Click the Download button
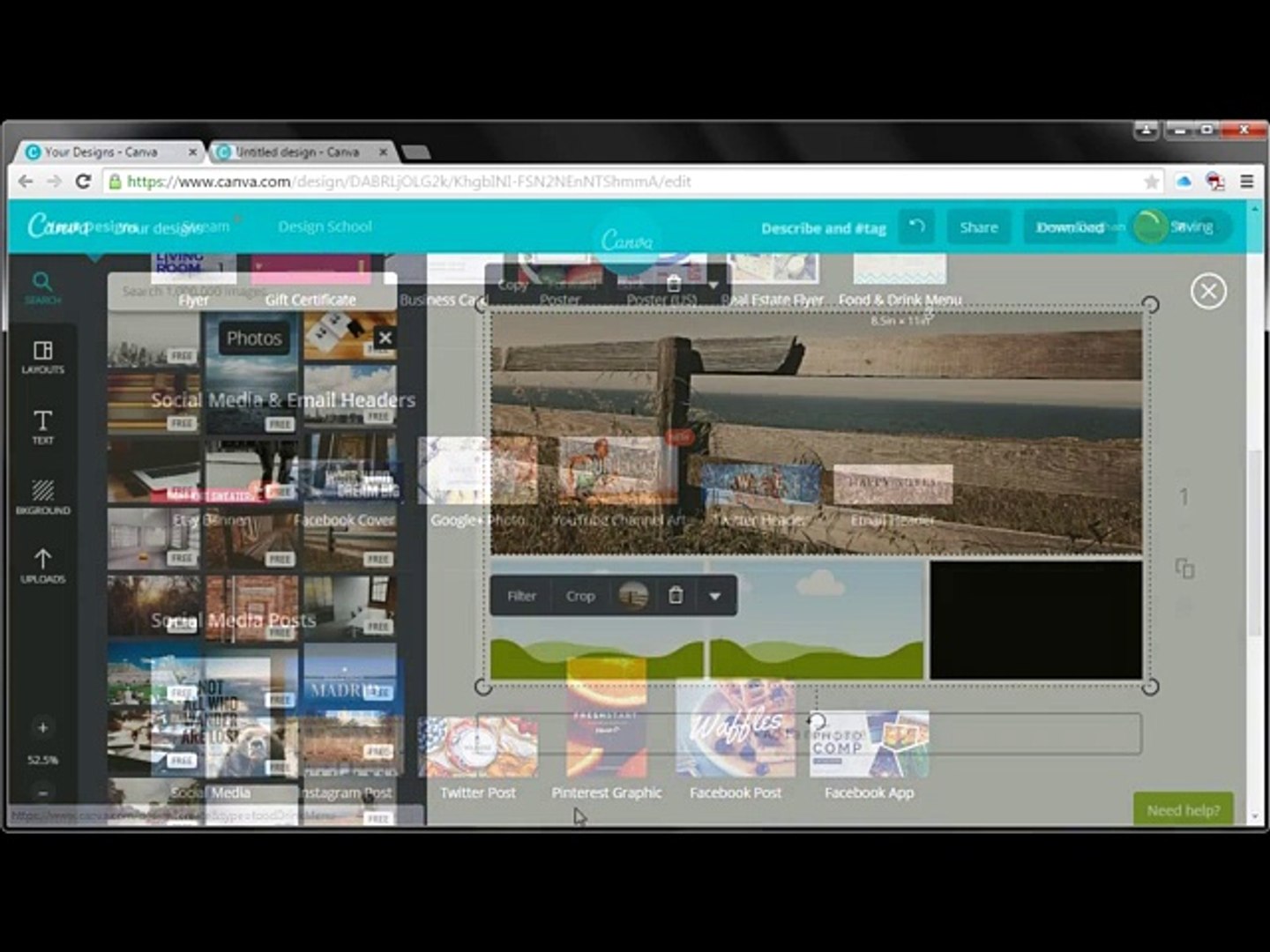The height and width of the screenshot is (952, 1270). pyautogui.click(x=1070, y=227)
